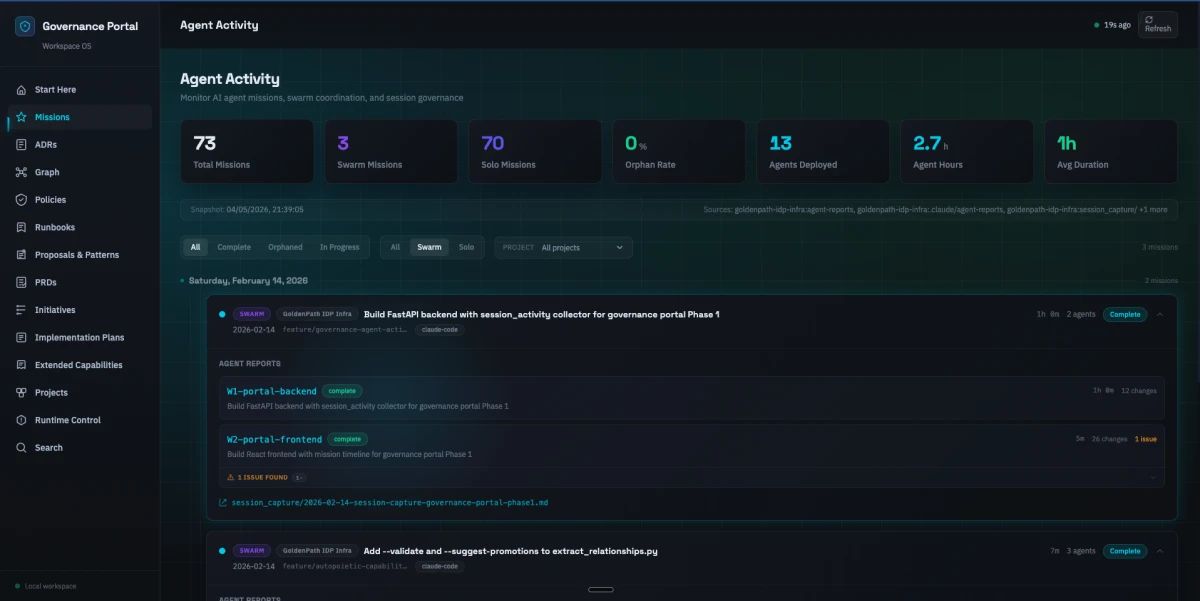Click the +1 more sources text

(1153, 210)
